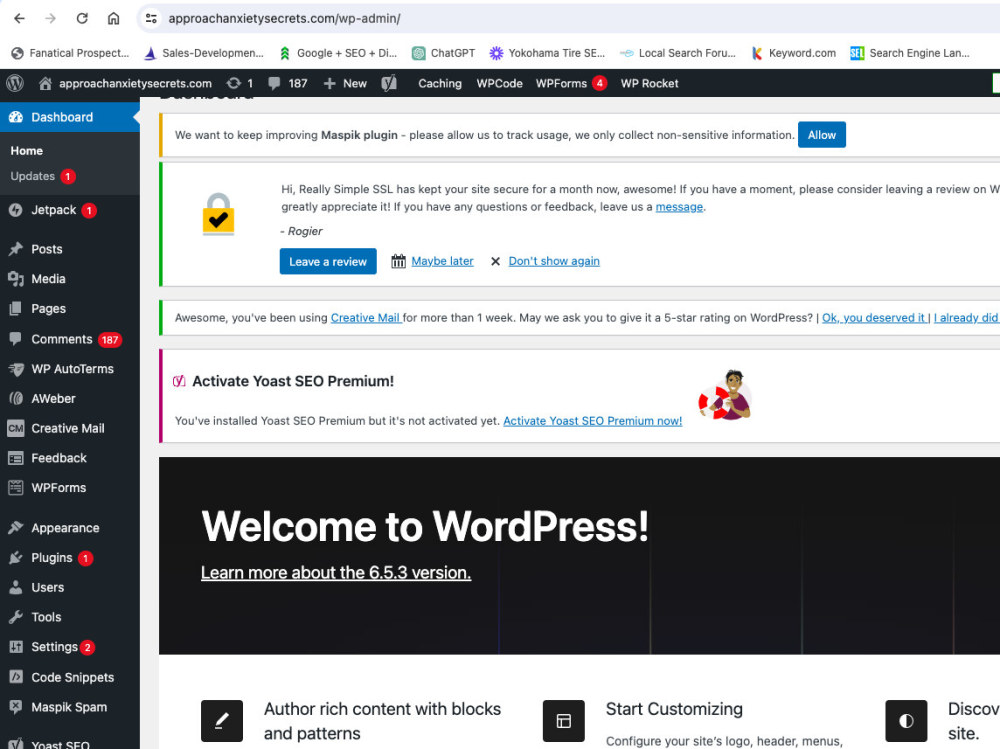Click the Really Simple SSL padlock image

pyautogui.click(x=219, y=214)
